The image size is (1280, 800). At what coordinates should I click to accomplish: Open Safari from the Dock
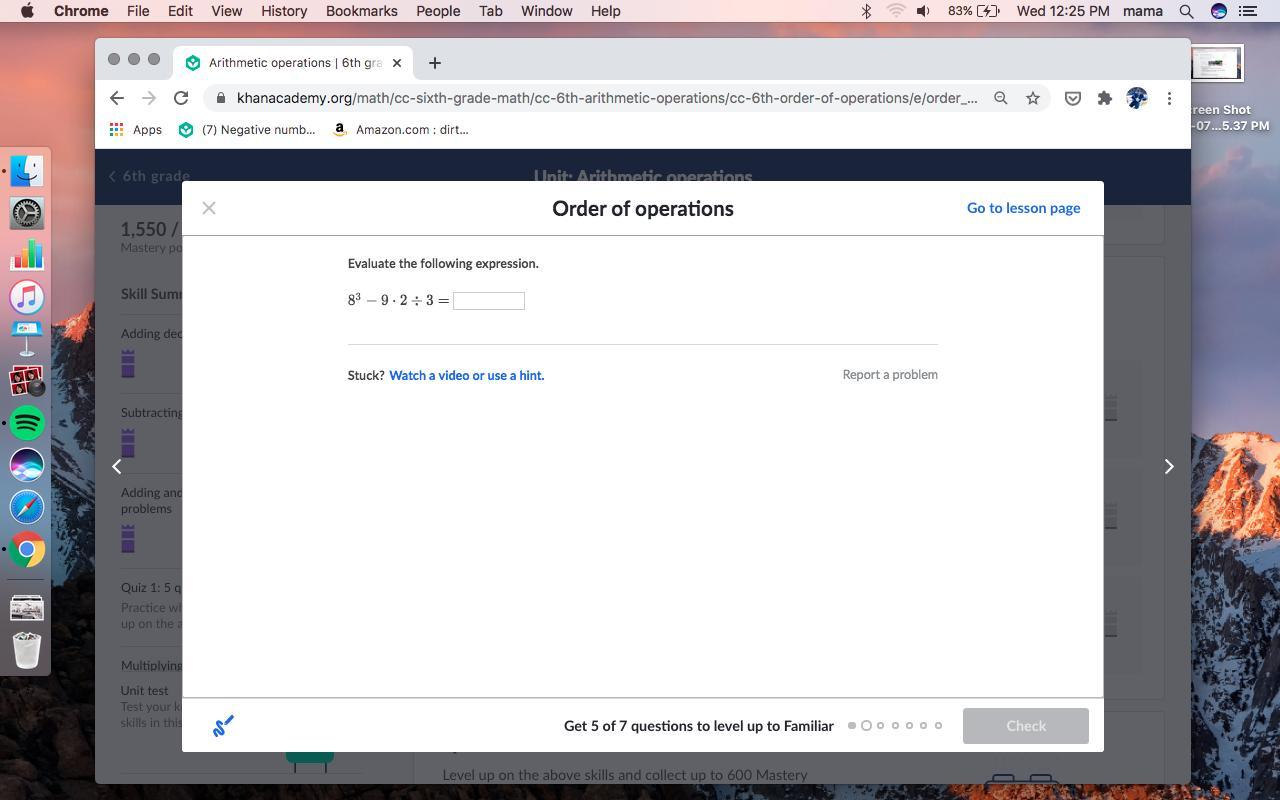tap(27, 507)
